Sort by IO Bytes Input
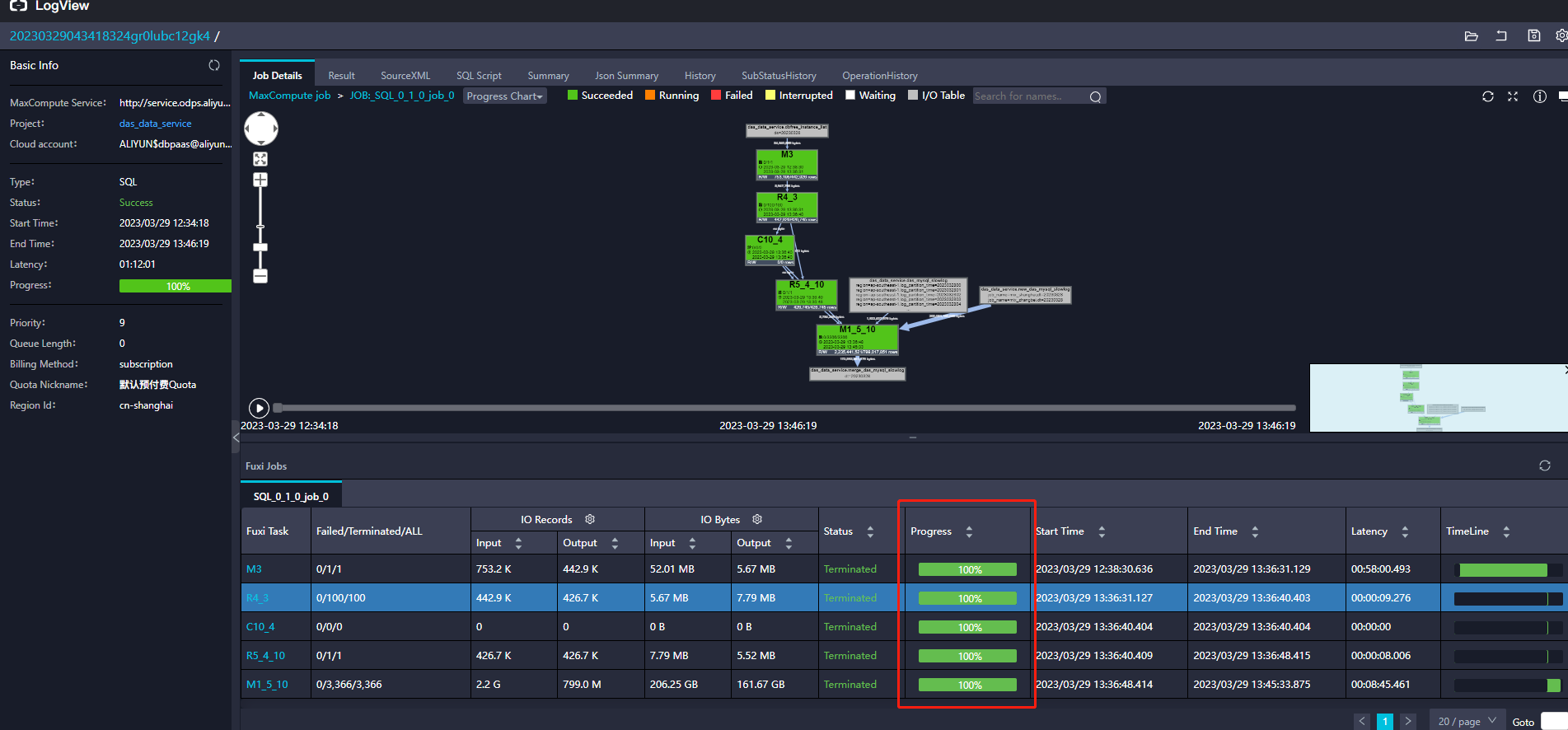The width and height of the screenshot is (1568, 730). tap(692, 543)
